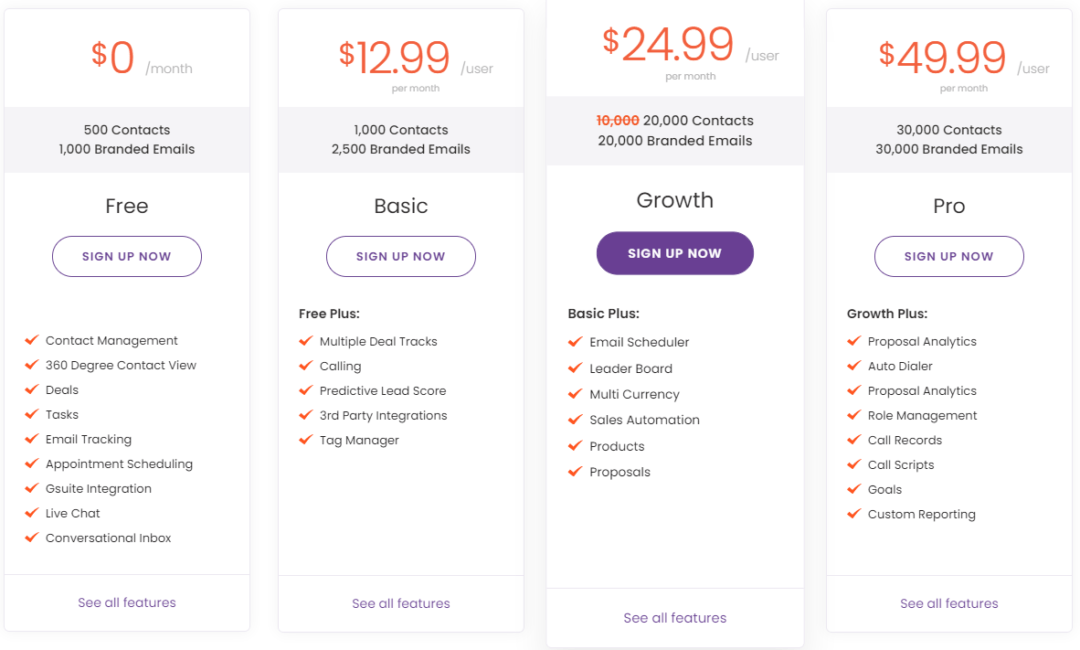Click Sign Up Now on the Growth plan
Viewport: 1080px width, 650px height.
[674, 253]
